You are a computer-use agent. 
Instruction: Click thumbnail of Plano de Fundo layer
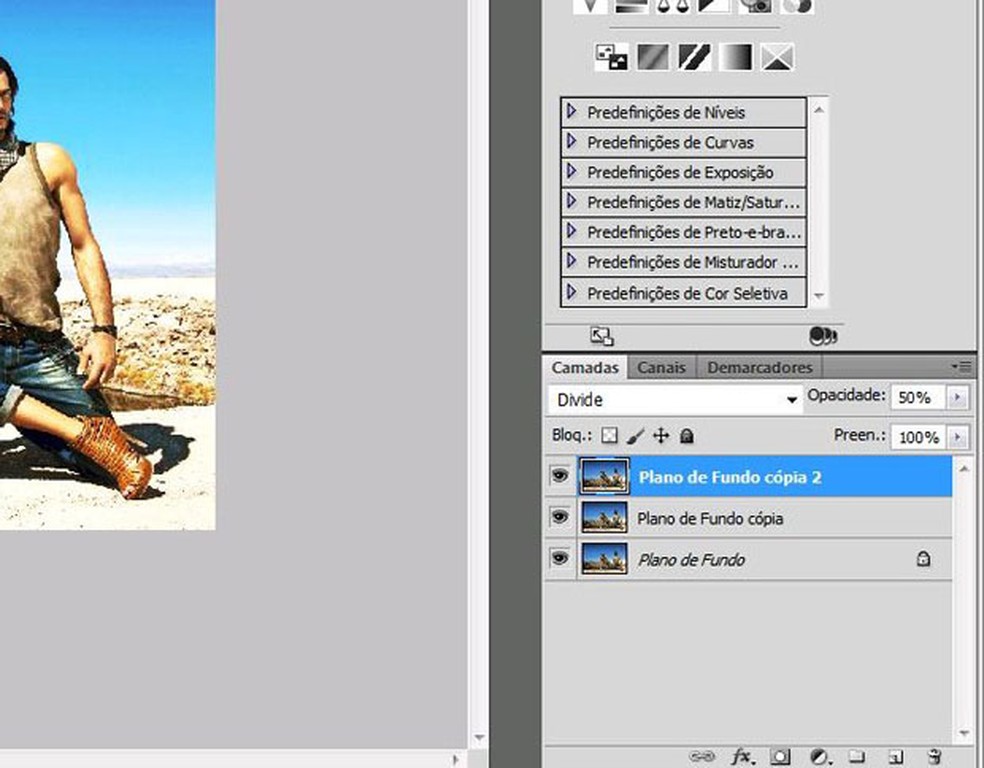[604, 558]
